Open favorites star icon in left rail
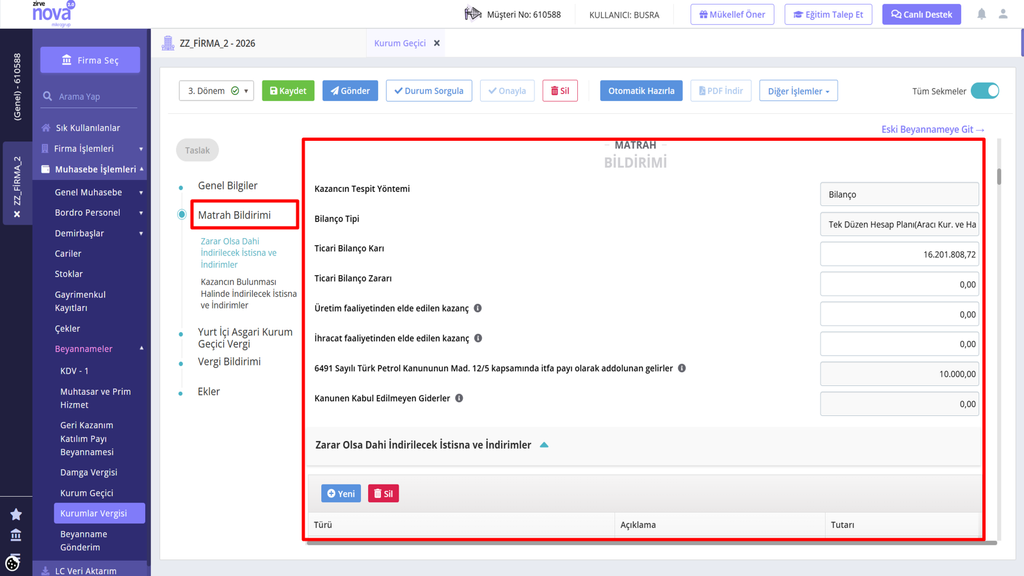This screenshot has width=1024, height=576. (16, 515)
